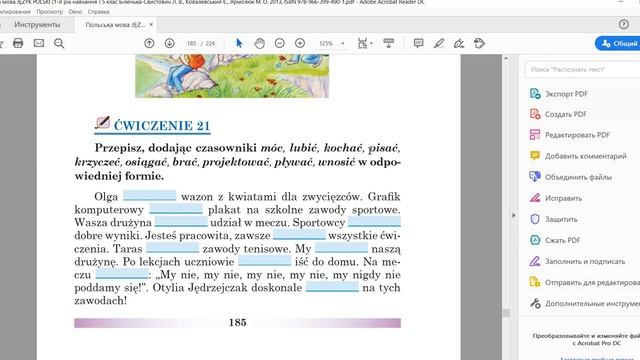Open the Справка menu
The height and width of the screenshot is (360, 640).
coord(98,12)
